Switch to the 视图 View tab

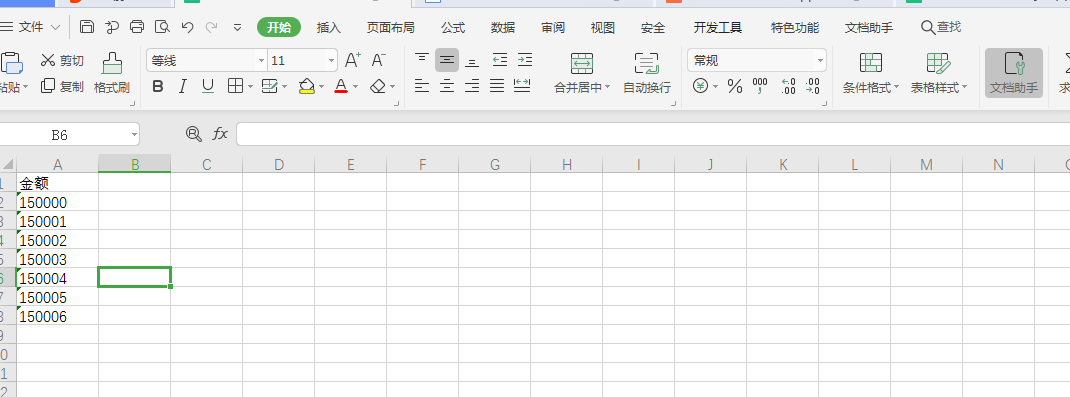603,27
